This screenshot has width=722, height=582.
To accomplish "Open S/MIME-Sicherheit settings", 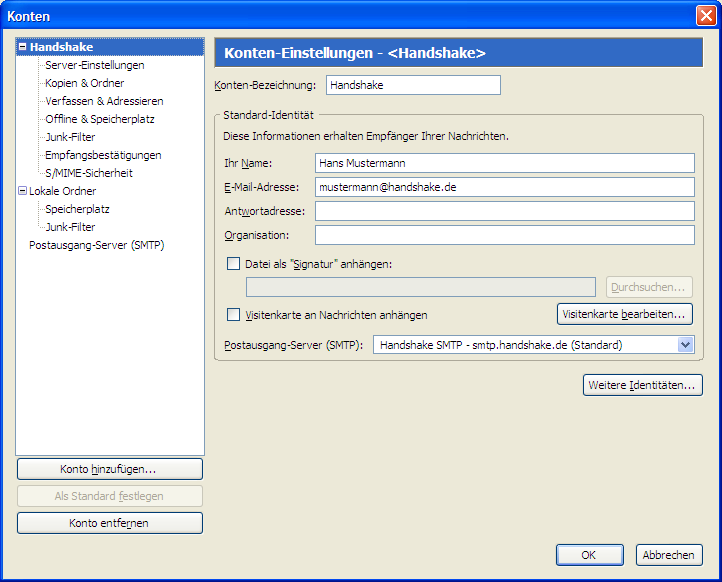I will pyautogui.click(x=88, y=173).
